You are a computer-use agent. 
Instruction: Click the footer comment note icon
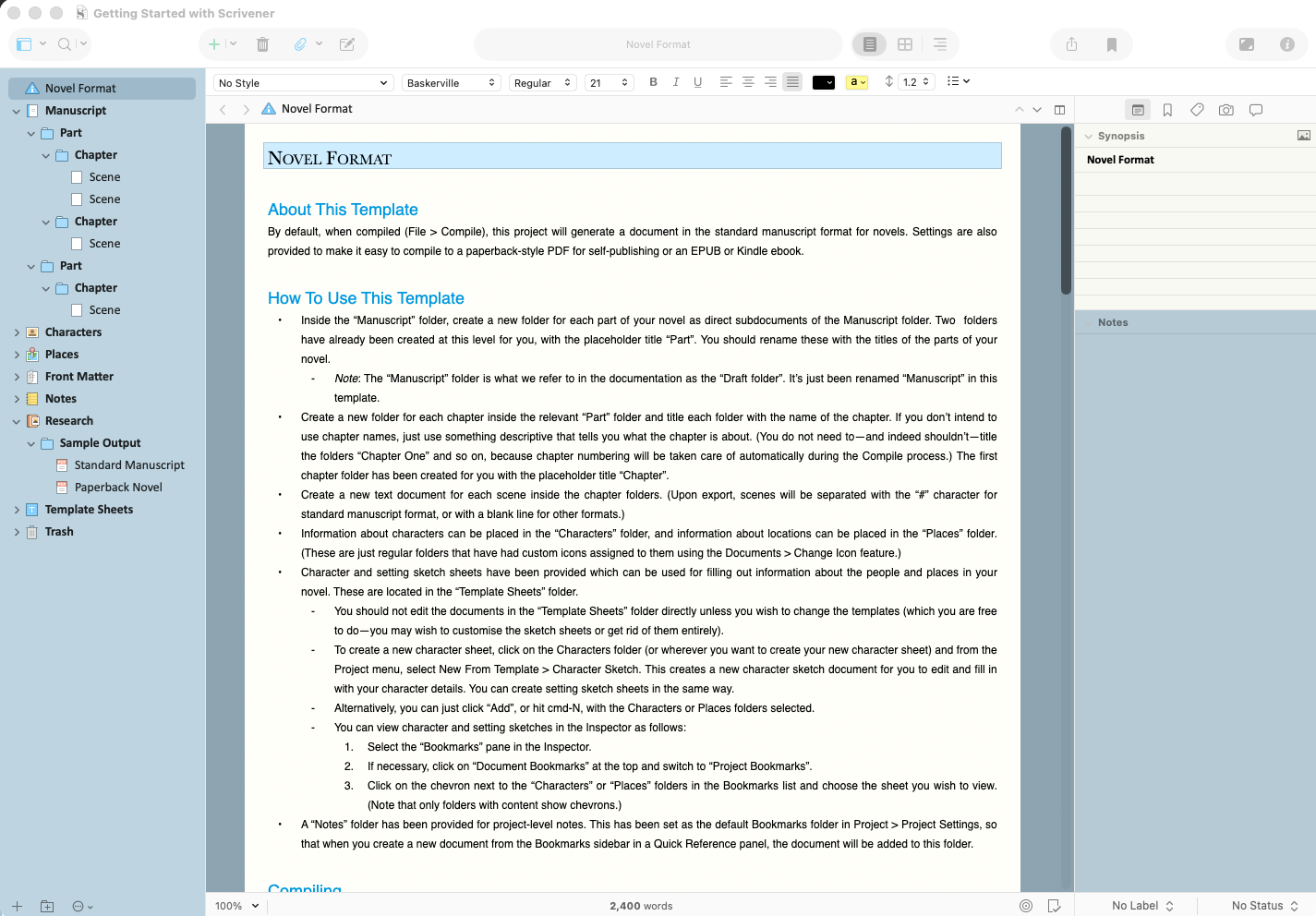(x=1055, y=906)
